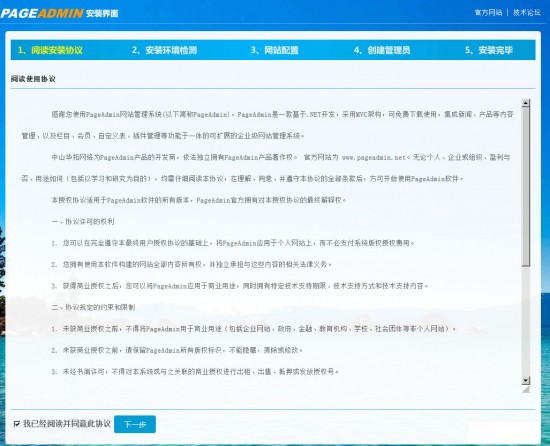This screenshot has width=550, height=446.
Task: Open the 技术论坛 link
Action: (527, 13)
